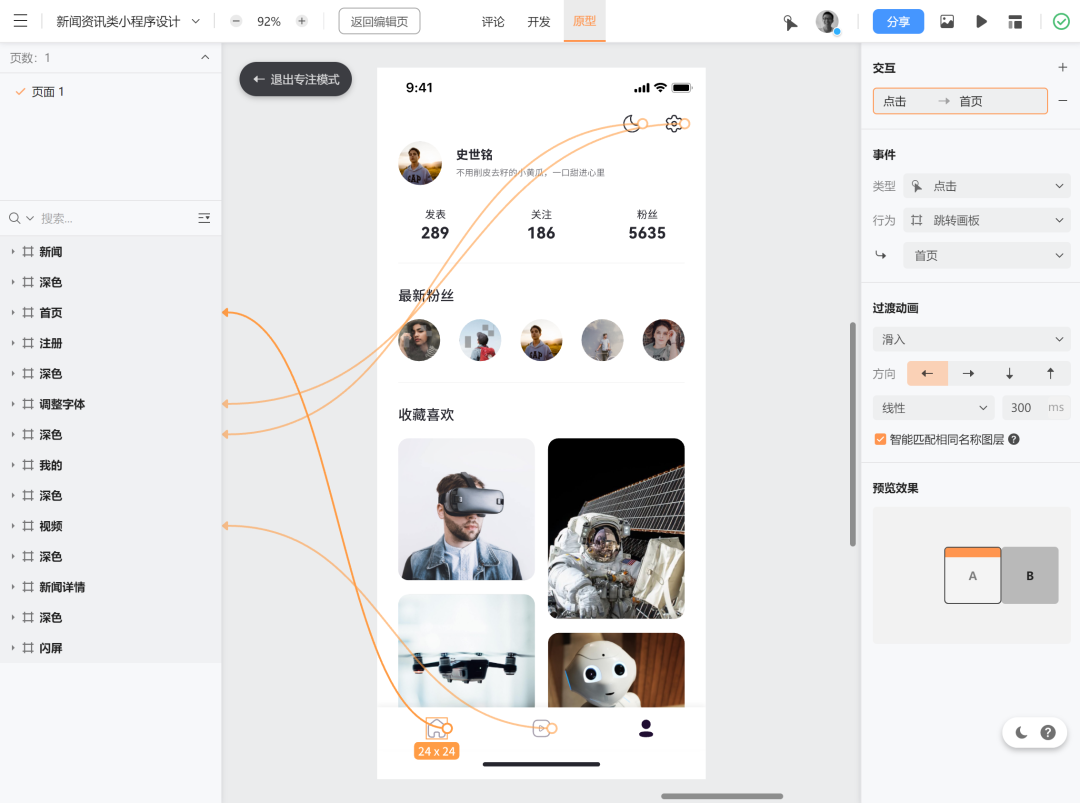Open event type dropdown 点击

point(986,186)
